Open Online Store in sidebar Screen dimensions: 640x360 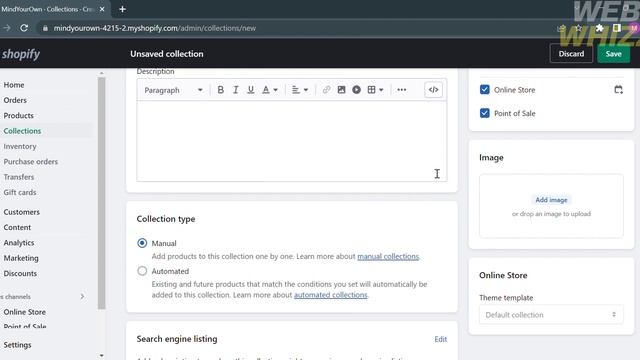point(24,312)
